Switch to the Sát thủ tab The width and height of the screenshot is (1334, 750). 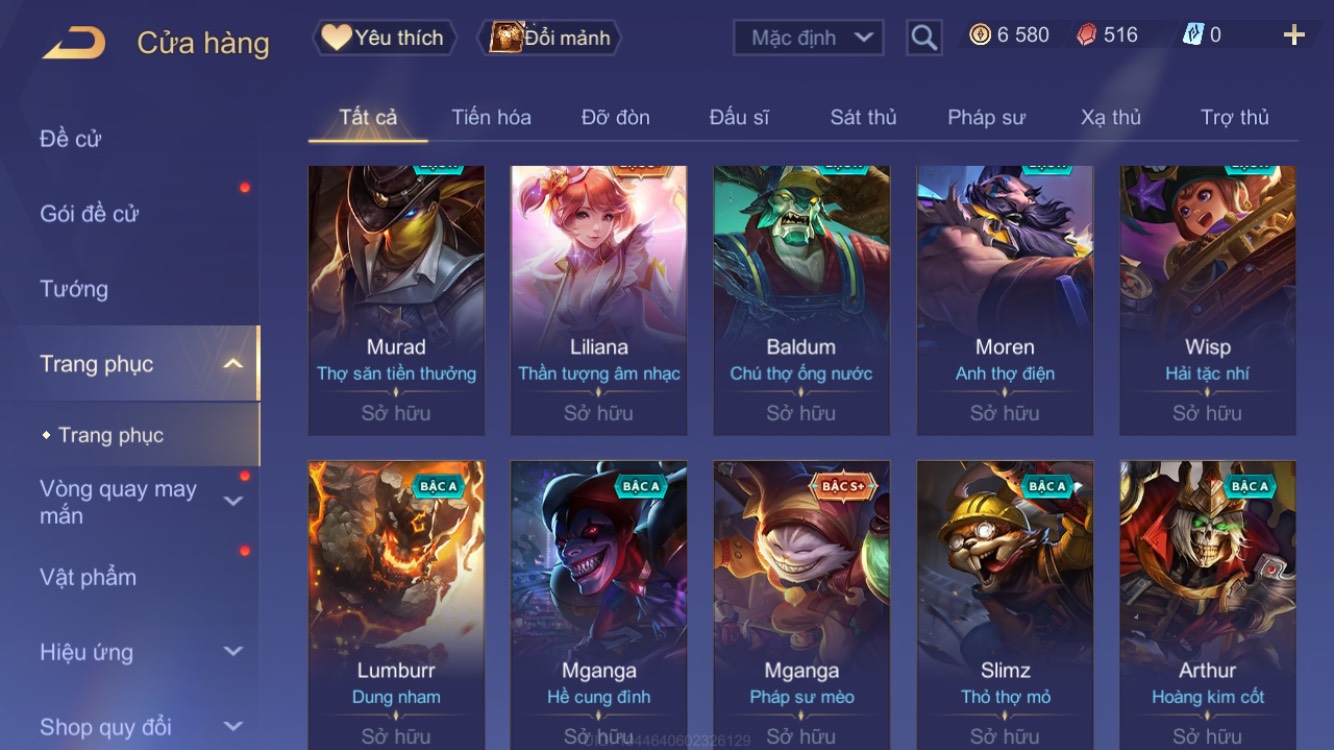point(863,117)
